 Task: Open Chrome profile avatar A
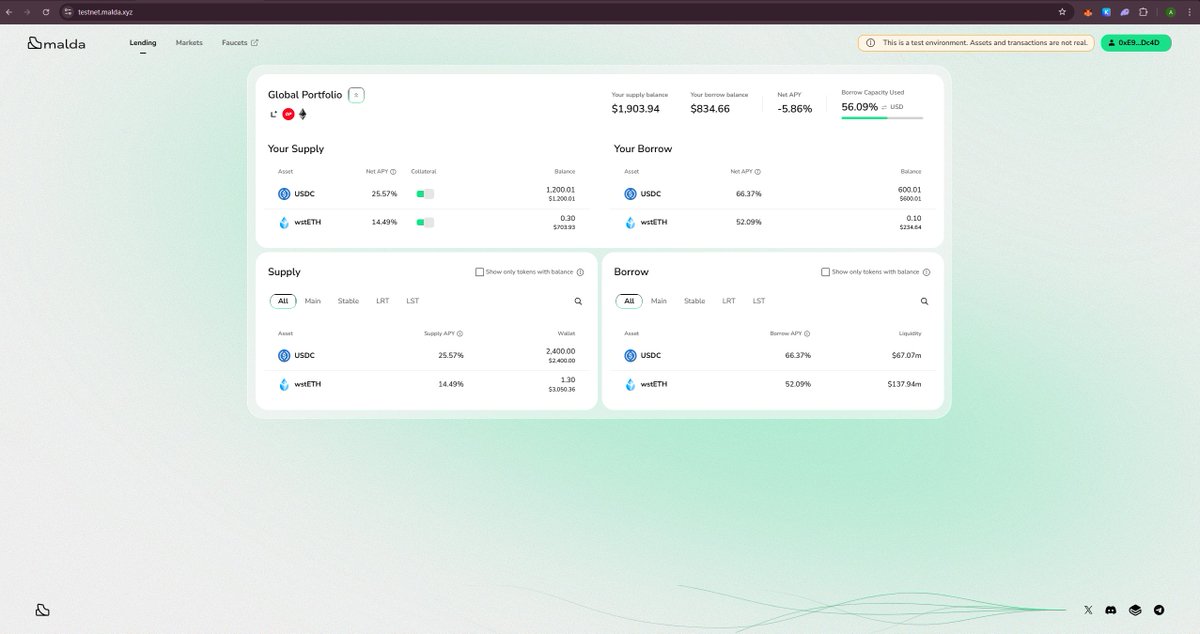(1170, 11)
